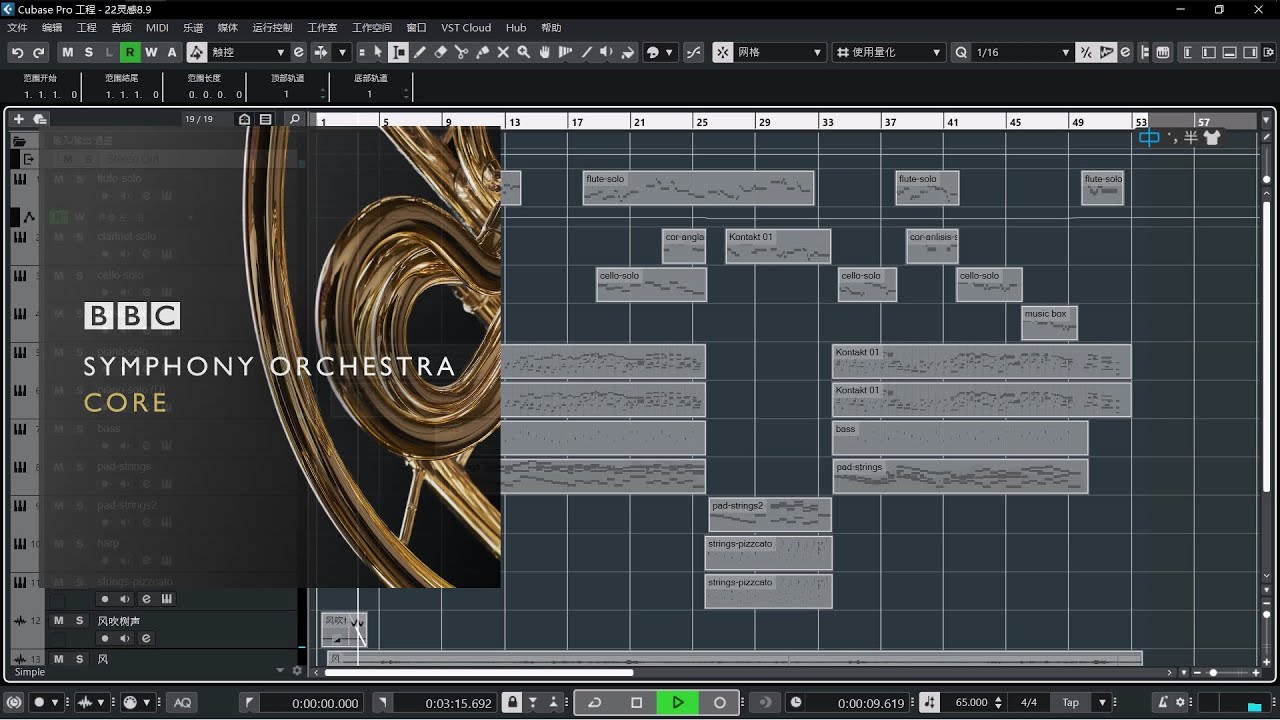Open the 触控 automation mode dropdown

tap(248, 52)
